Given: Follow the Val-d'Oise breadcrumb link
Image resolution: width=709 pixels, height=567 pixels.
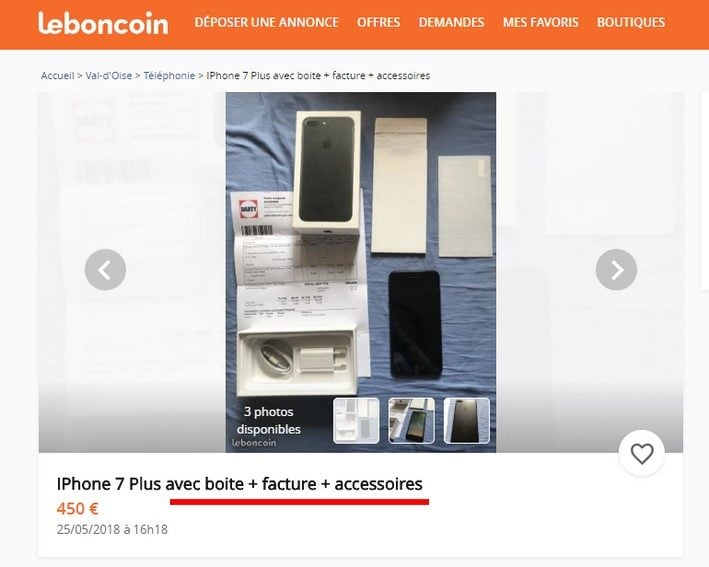Looking at the screenshot, I should click(x=109, y=76).
